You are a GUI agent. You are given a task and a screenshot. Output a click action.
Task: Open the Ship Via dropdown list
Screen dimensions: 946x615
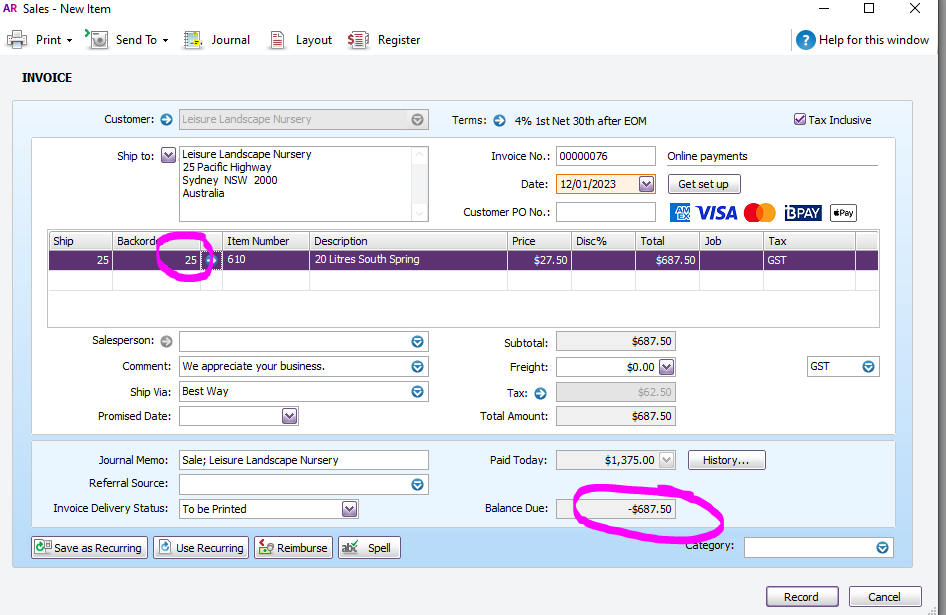click(417, 392)
